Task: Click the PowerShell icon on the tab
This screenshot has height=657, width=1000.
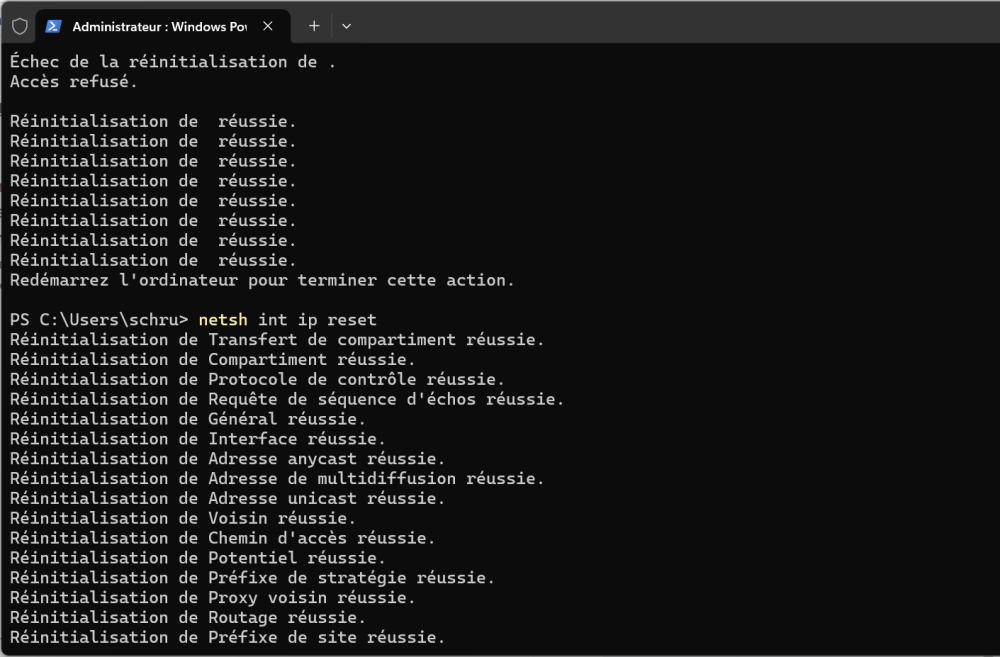Action: click(54, 26)
